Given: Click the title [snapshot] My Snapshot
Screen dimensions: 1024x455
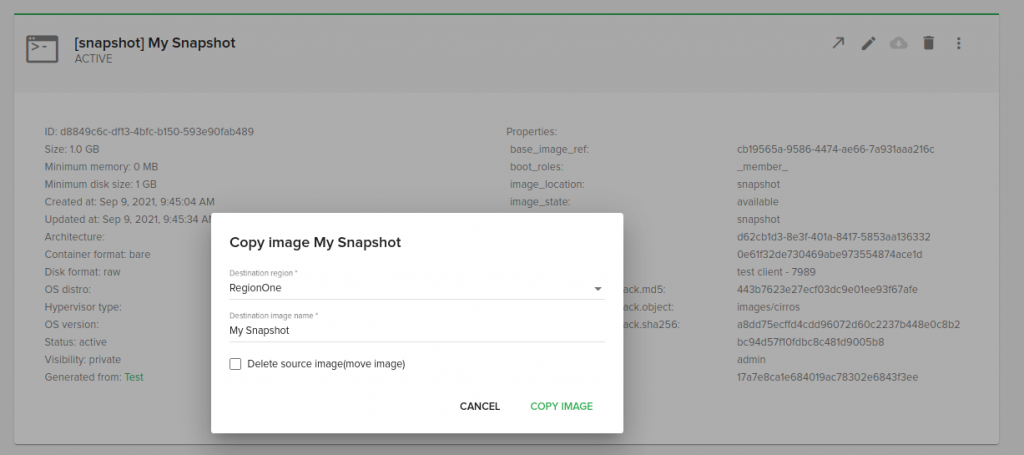Looking at the screenshot, I should click(x=155, y=43).
